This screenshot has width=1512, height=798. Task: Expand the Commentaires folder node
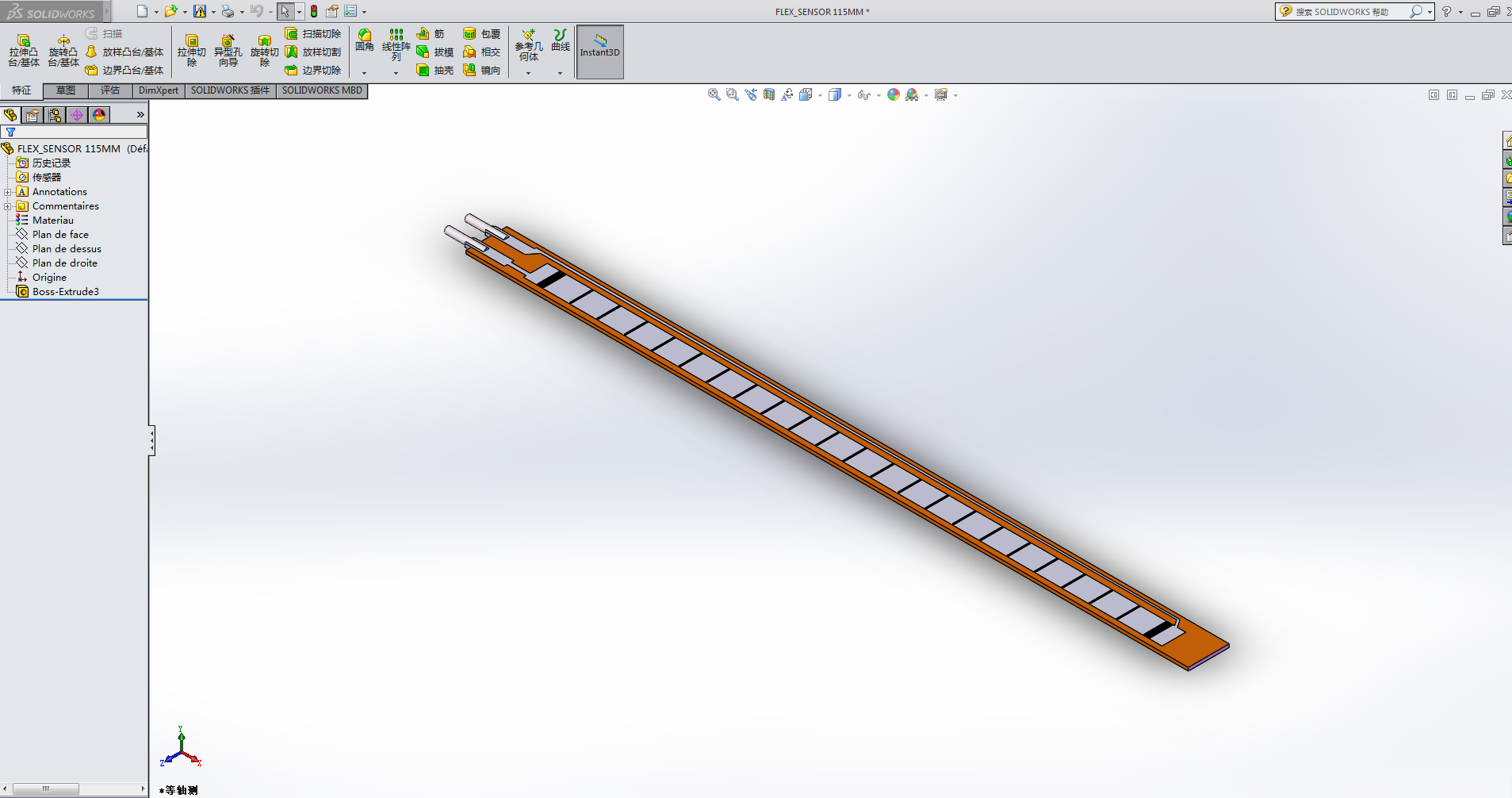click(8, 206)
